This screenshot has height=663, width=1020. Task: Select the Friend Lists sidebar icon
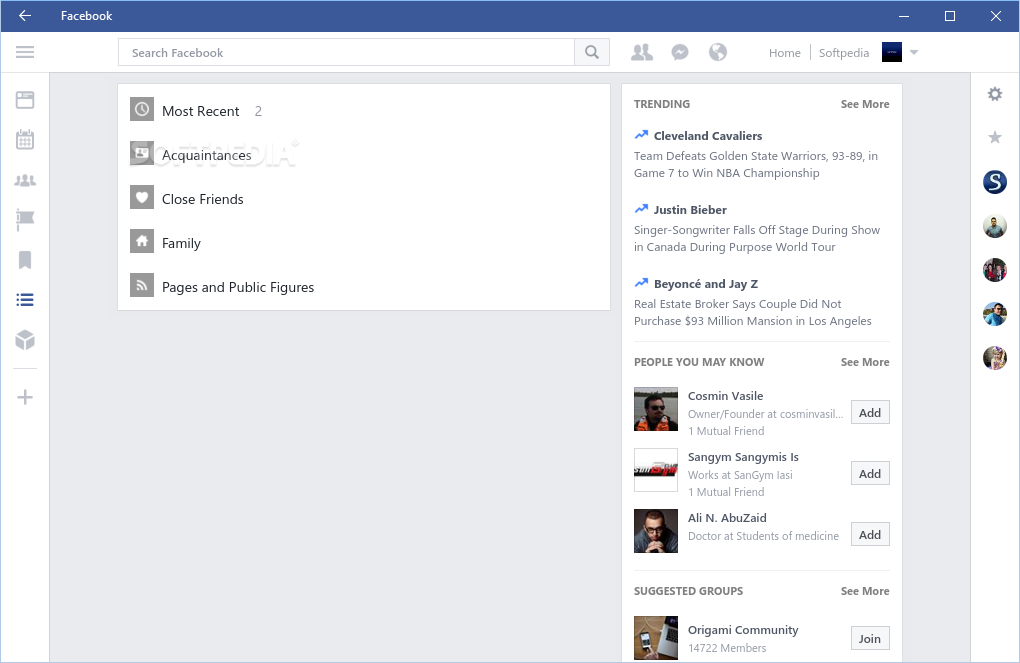(25, 300)
